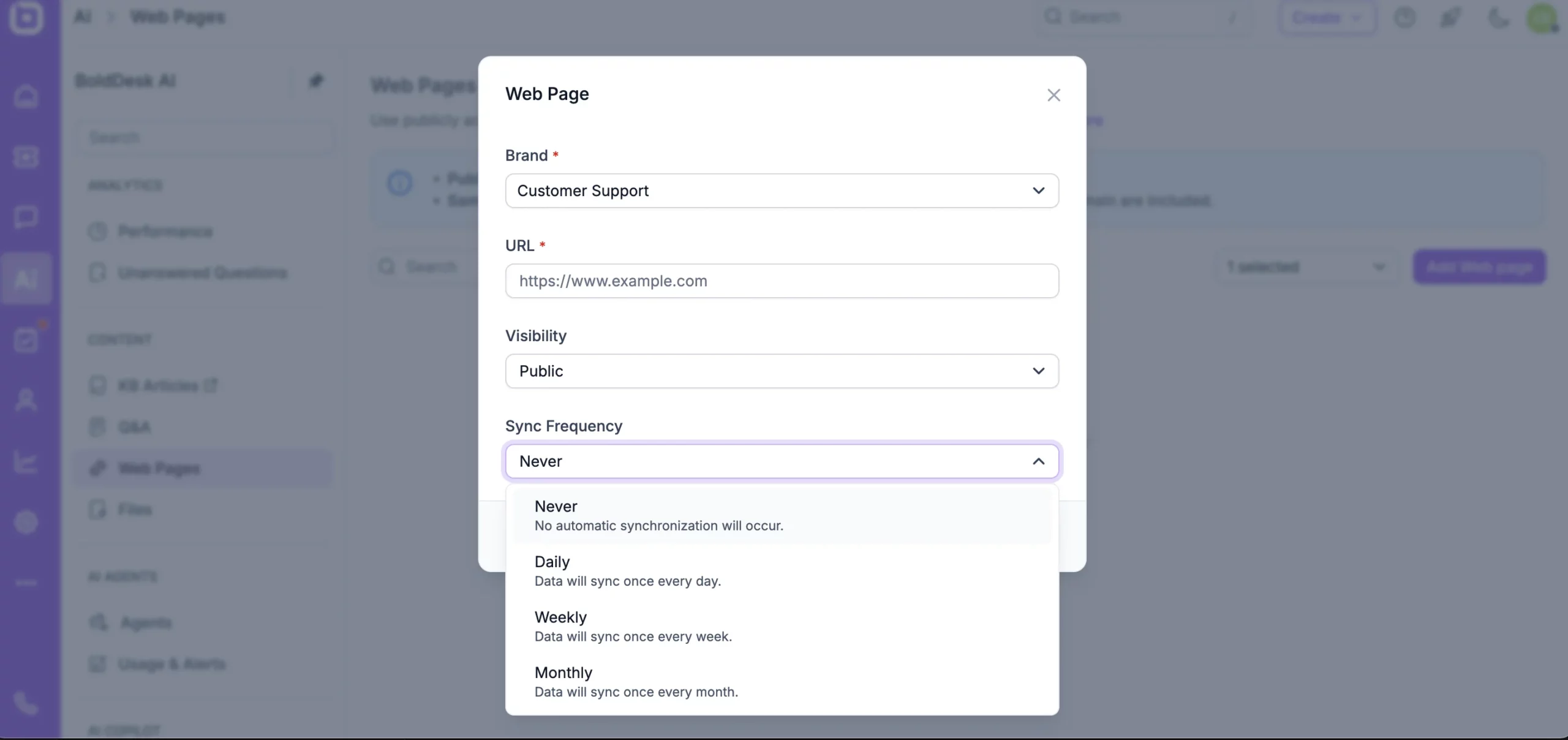This screenshot has width=1568, height=740.
Task: Open the Create dropdown button
Action: (x=1327, y=17)
